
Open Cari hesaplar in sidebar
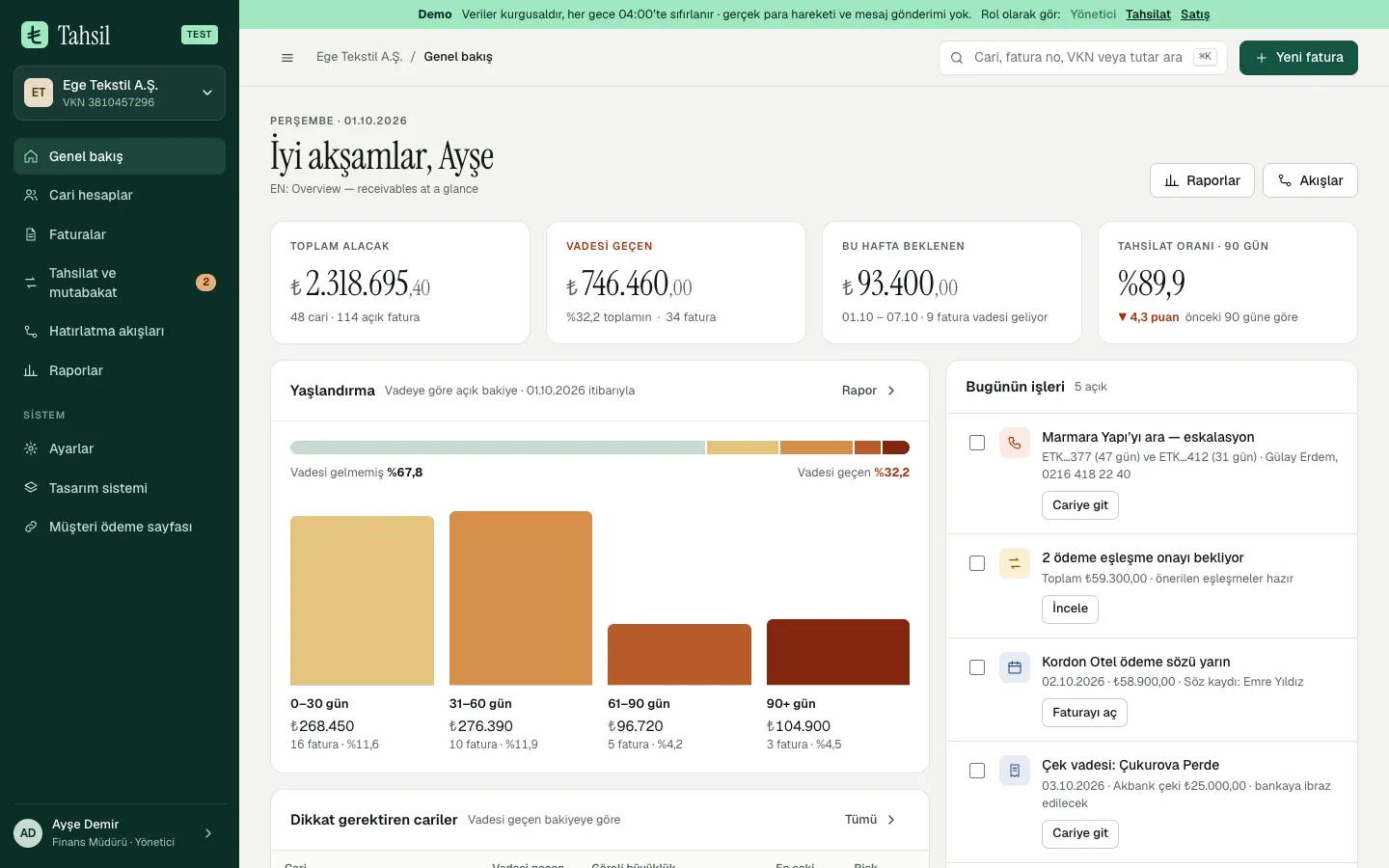pos(120,195)
